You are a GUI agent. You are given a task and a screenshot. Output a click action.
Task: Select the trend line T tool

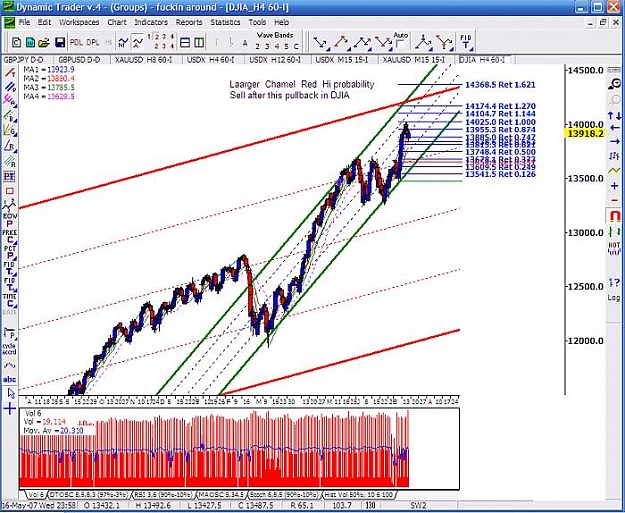click(x=10, y=73)
